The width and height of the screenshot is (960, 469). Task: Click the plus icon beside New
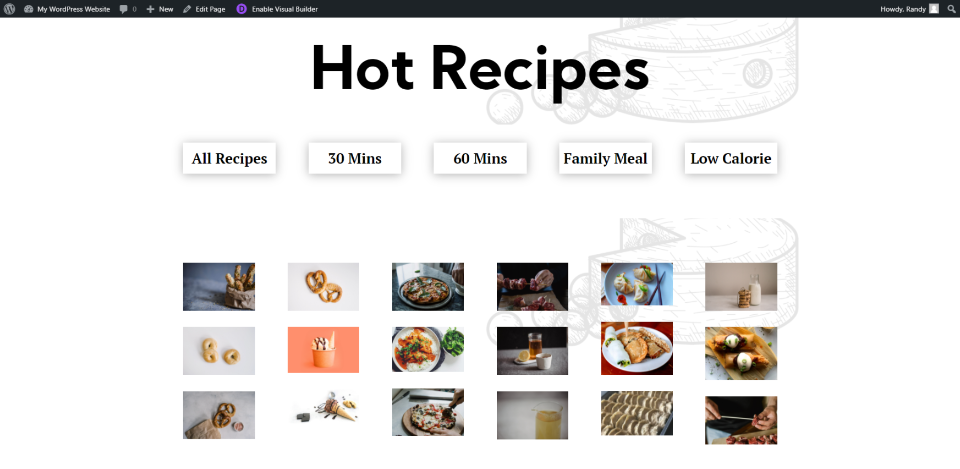tap(151, 9)
